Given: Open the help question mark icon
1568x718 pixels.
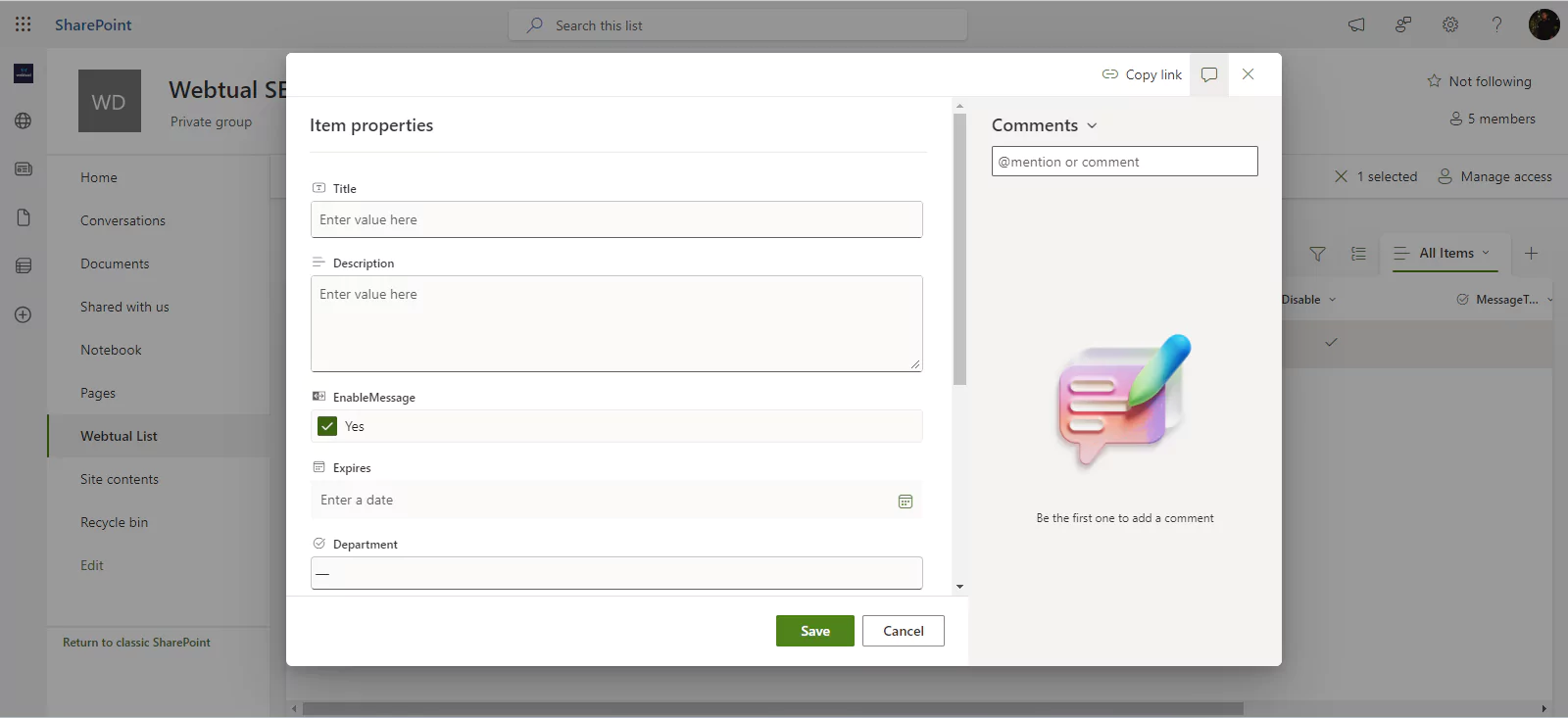Looking at the screenshot, I should coord(1496,24).
